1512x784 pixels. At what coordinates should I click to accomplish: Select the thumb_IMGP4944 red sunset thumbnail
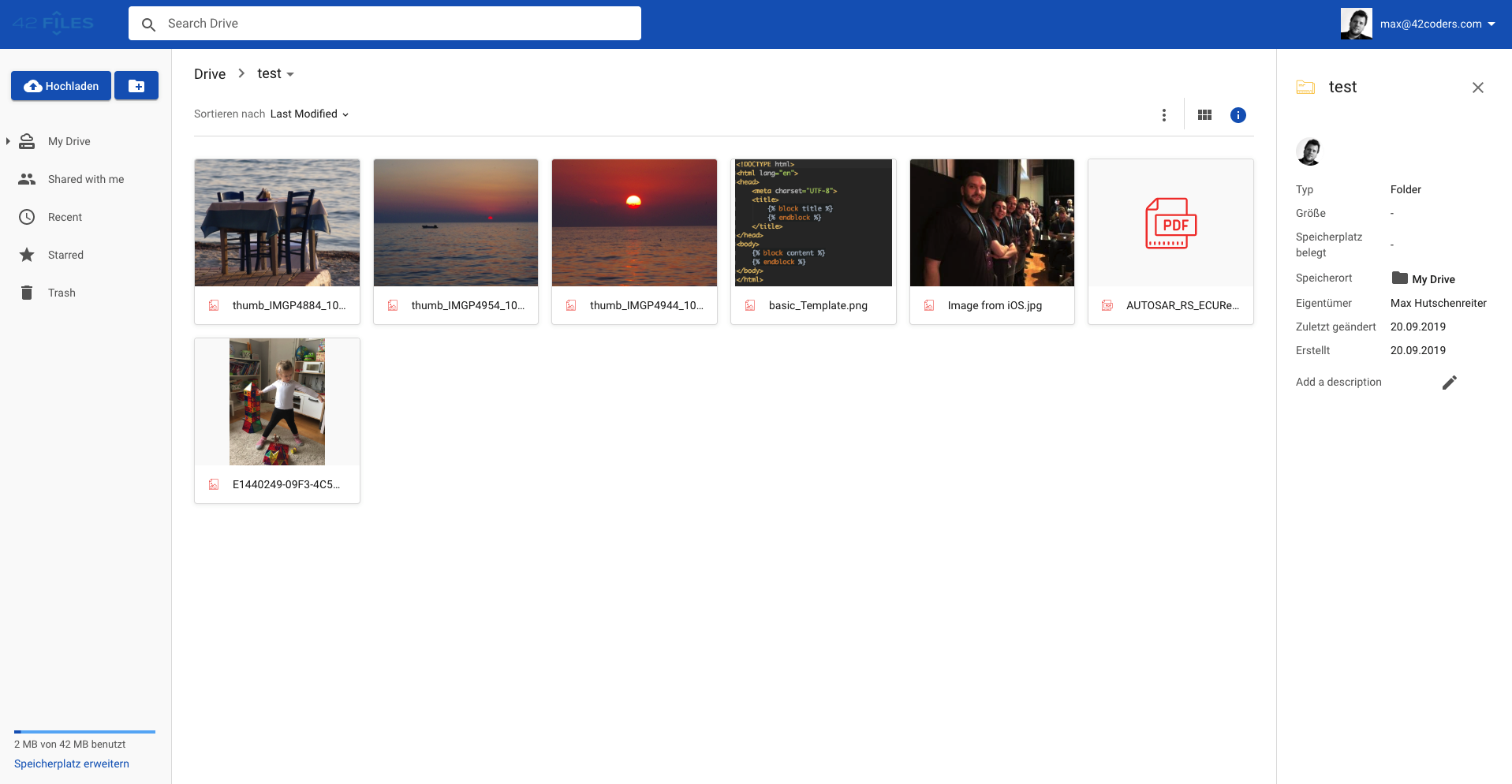634,222
